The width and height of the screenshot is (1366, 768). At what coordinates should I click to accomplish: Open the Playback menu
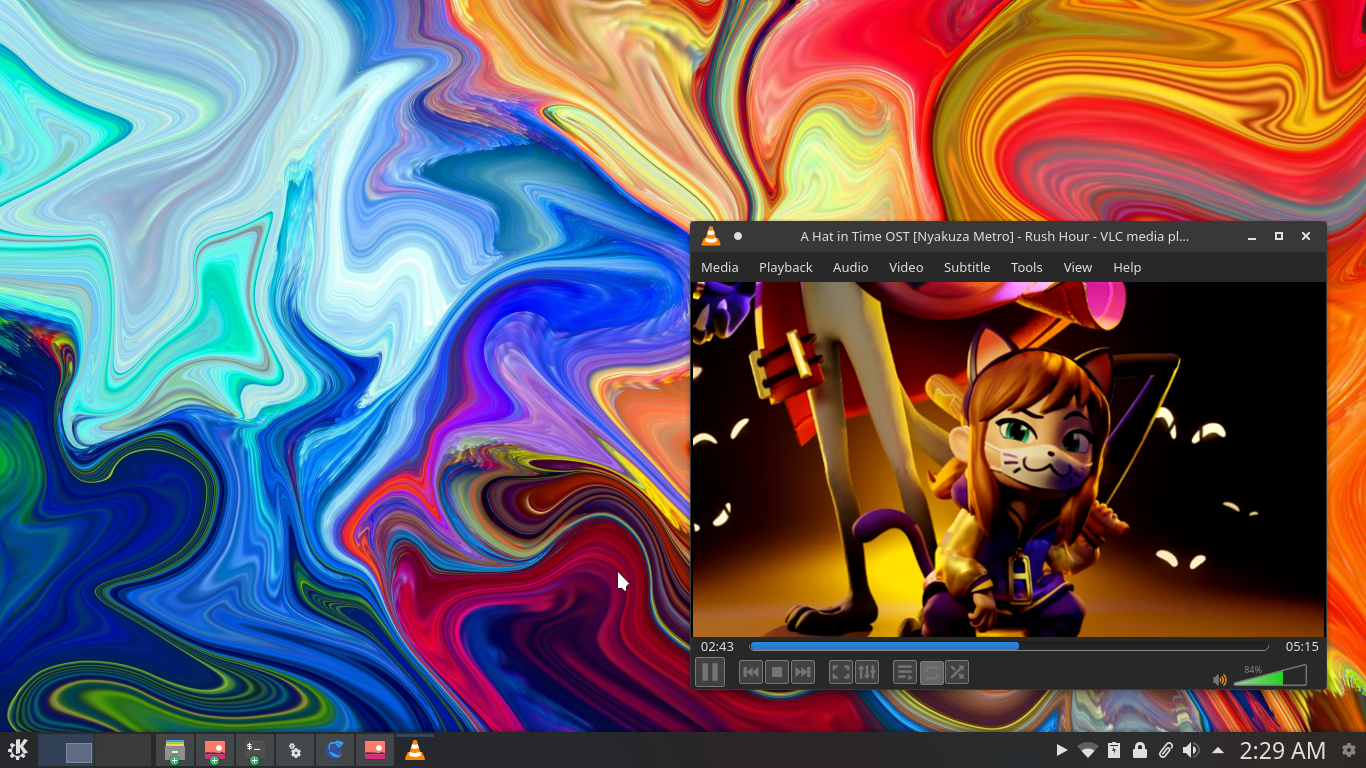click(786, 267)
